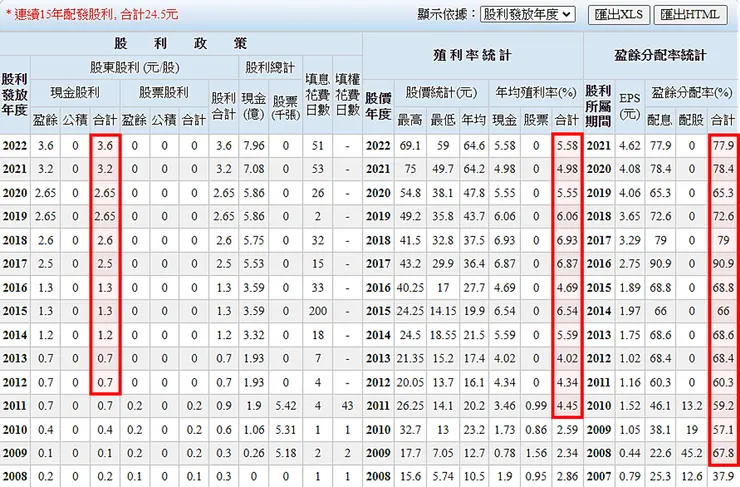This screenshot has width=740, height=487.
Task: Click the 7.05 lowest price cell for 2009
Action: click(x=443, y=453)
